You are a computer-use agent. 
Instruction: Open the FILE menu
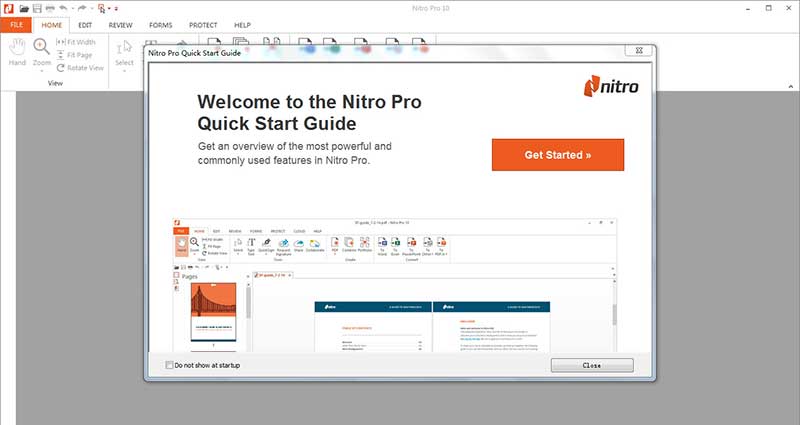pos(16,25)
